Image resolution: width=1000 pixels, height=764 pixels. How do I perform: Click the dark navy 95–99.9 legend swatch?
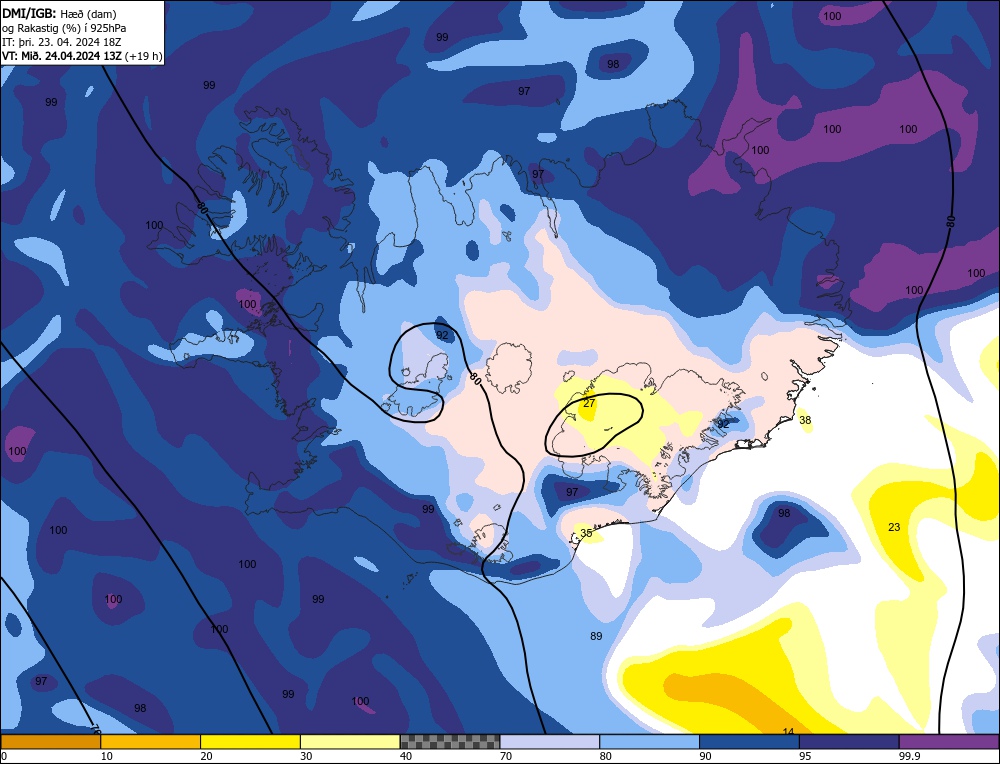tap(849, 742)
